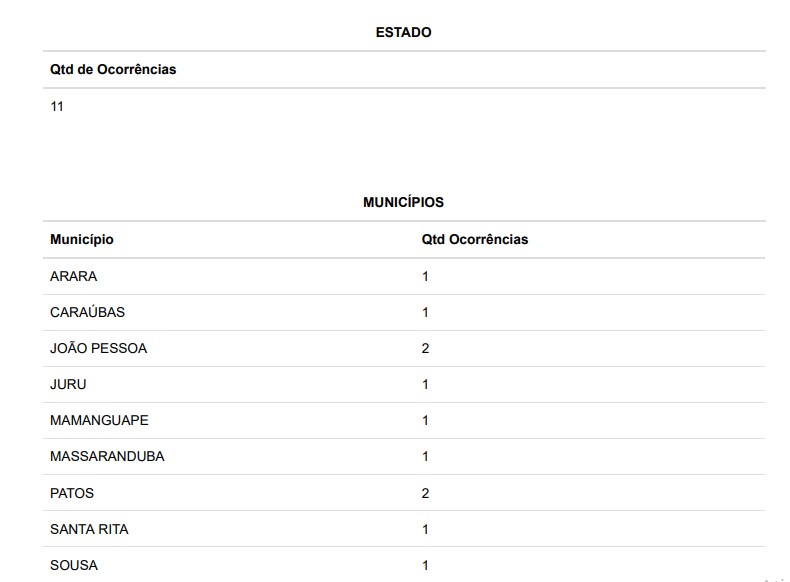The width and height of the screenshot is (790, 582).
Task: Select the PATOS municipality name
Action: click(72, 493)
